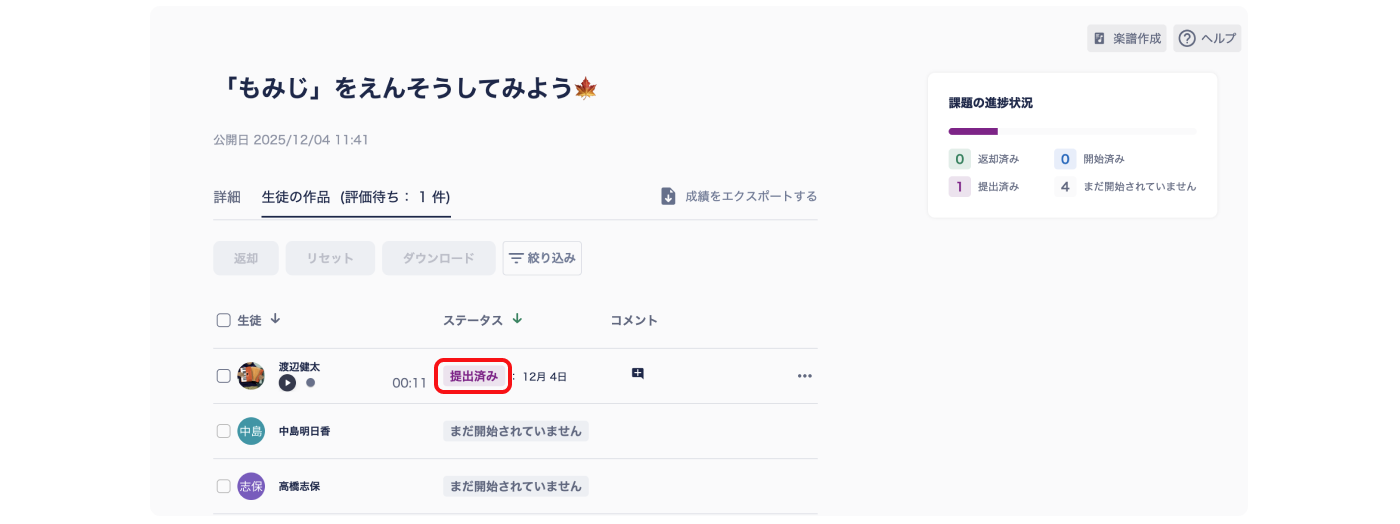Click the ダウンロード button
The image size is (1400, 524).
pyautogui.click(x=439, y=258)
